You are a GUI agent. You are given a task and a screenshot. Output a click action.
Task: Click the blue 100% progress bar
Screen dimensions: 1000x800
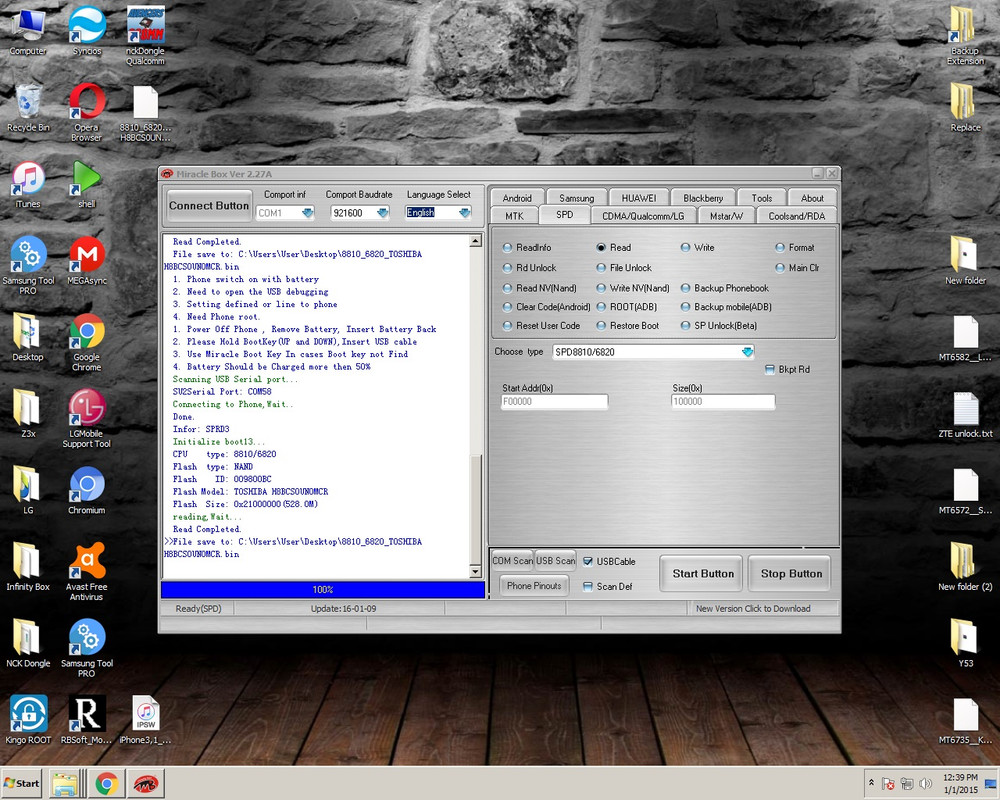click(x=323, y=589)
